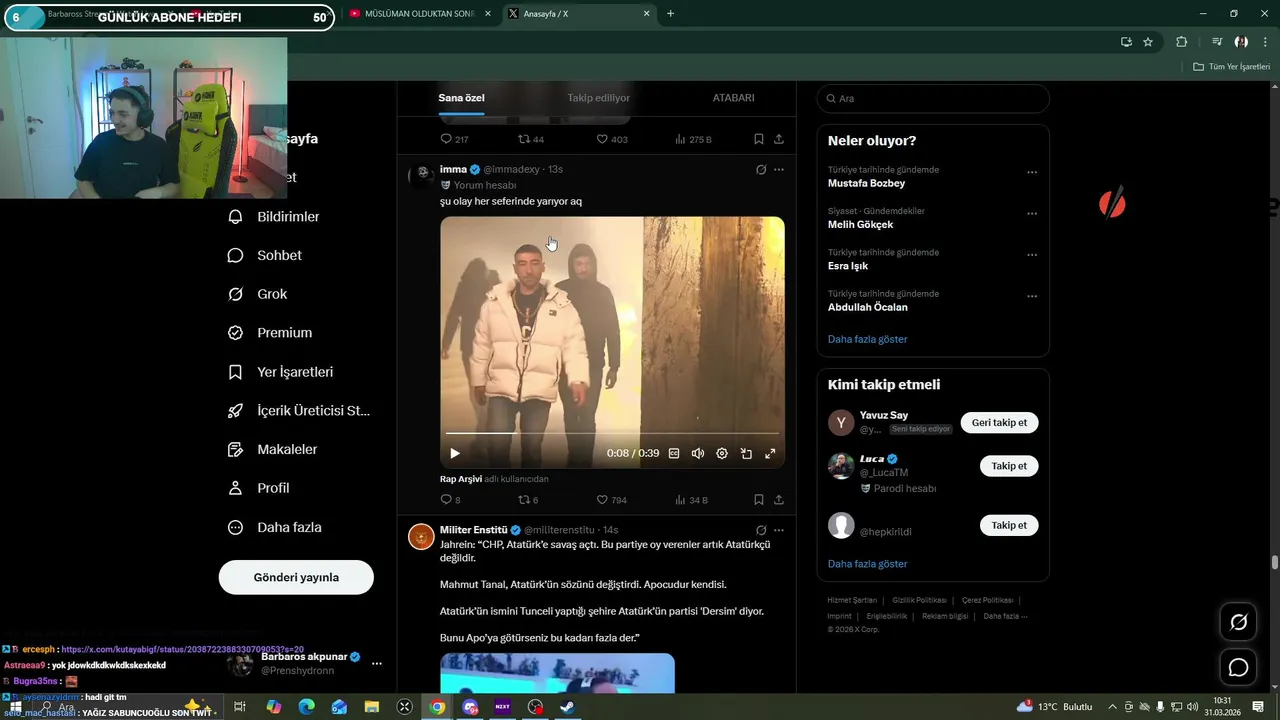Open Mustafa Bozbey trending topic
Image resolution: width=1280 pixels, height=720 pixels.
[866, 184]
